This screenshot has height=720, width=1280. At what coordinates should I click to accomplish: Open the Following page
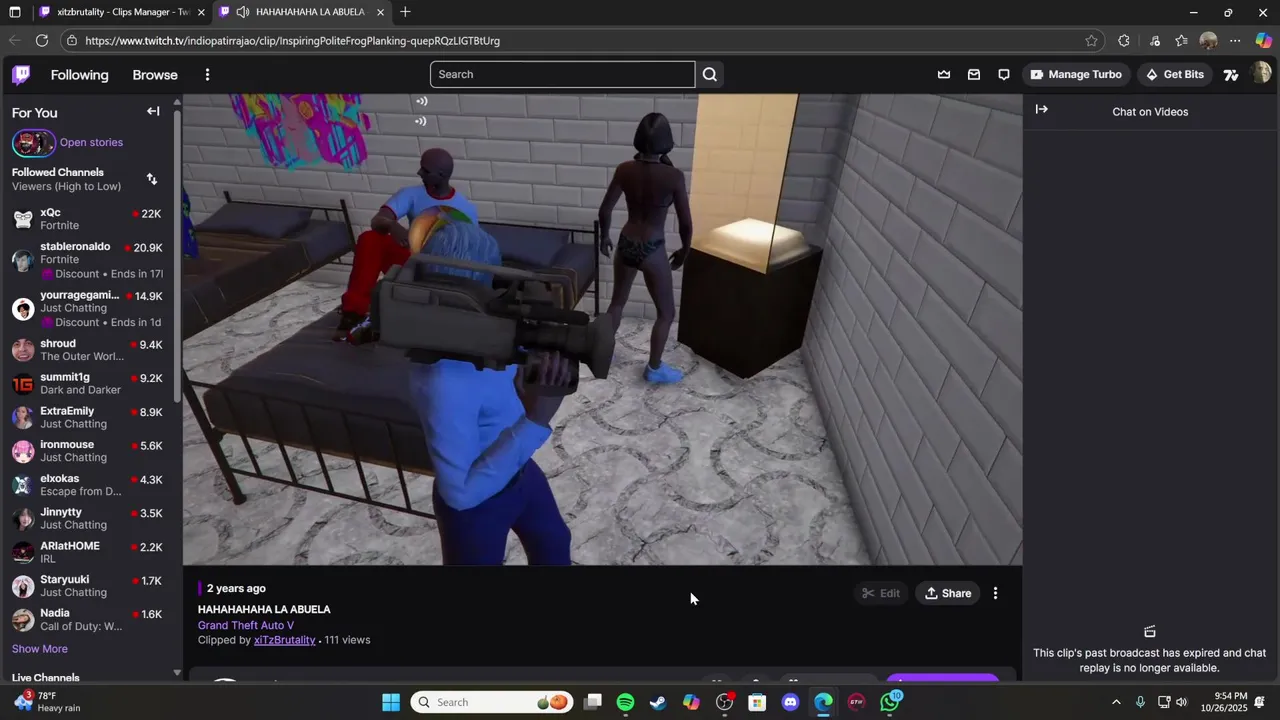pos(79,75)
